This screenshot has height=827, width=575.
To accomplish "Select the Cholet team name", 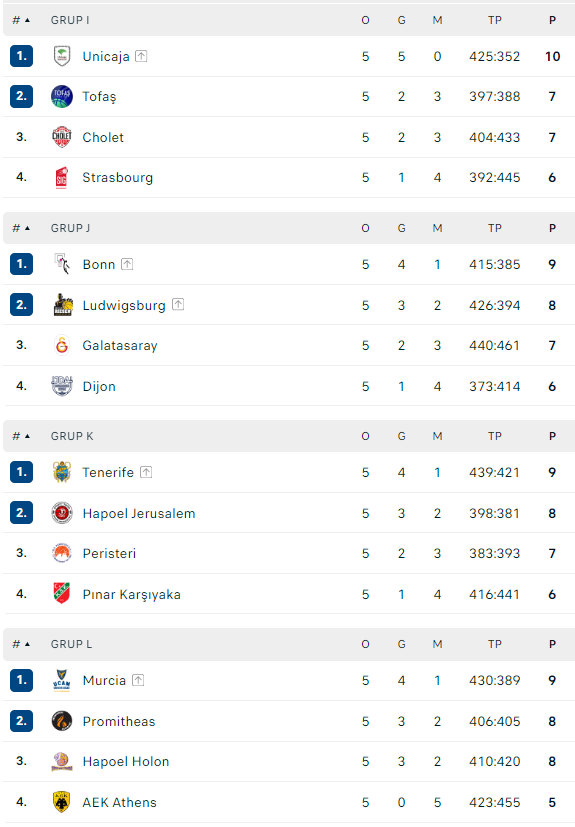I will point(103,137).
